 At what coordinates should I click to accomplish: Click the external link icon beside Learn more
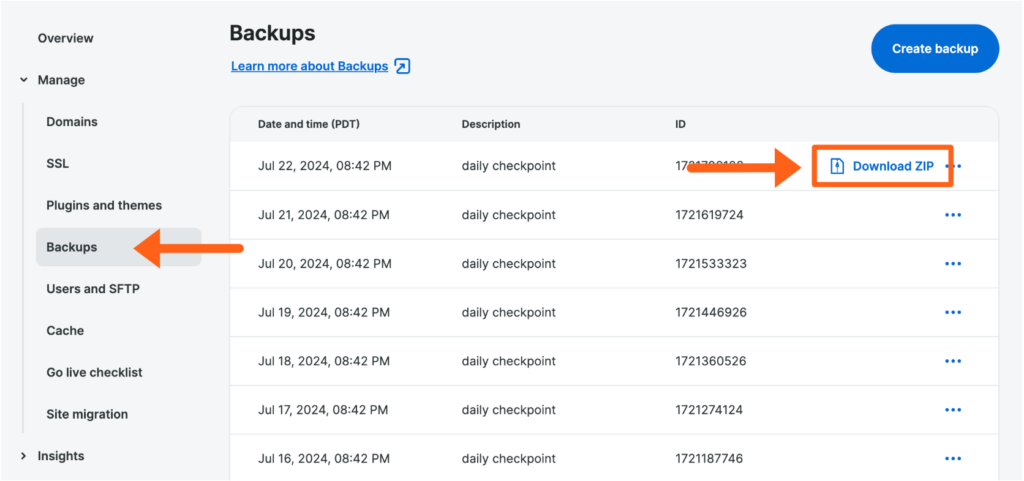pos(402,67)
